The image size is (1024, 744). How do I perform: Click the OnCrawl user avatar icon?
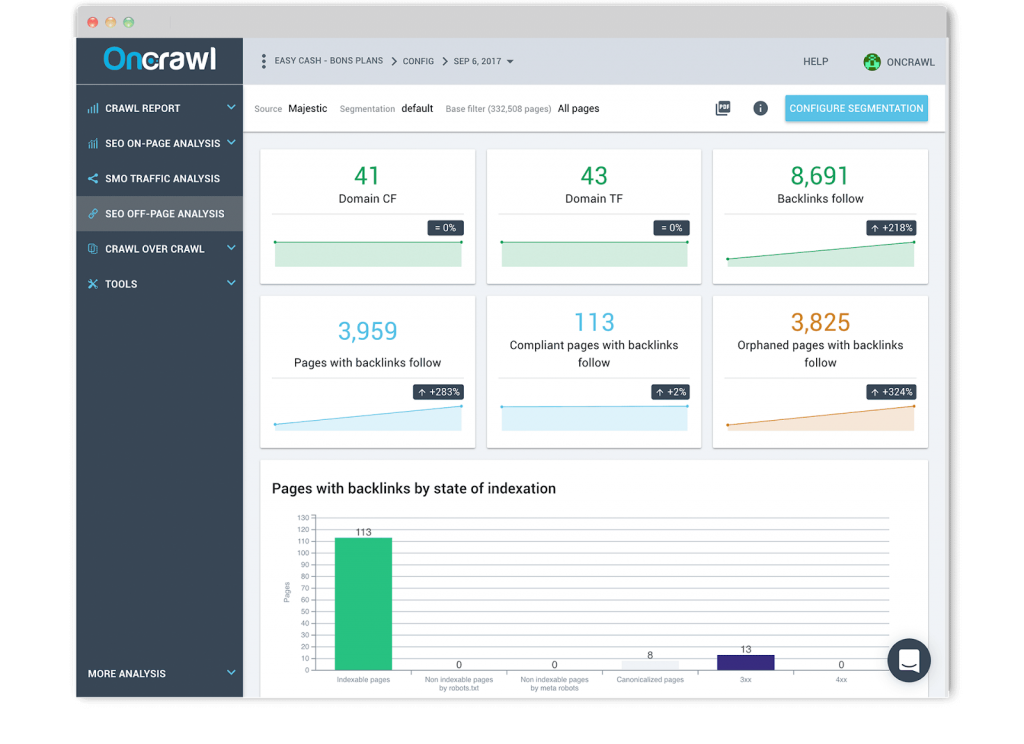pyautogui.click(x=872, y=62)
